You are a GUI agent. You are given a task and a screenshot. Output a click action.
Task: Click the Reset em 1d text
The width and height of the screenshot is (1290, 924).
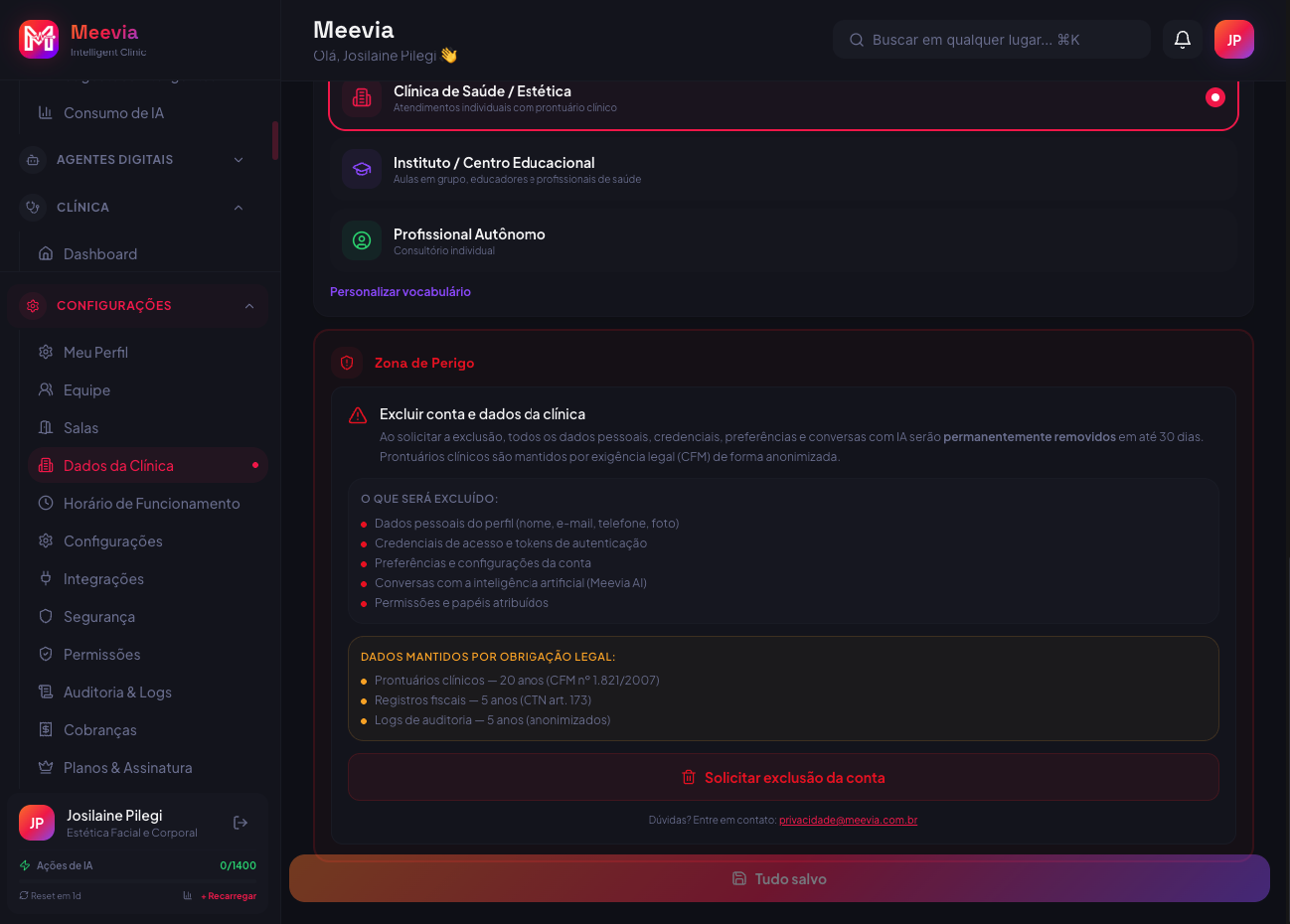[56, 896]
